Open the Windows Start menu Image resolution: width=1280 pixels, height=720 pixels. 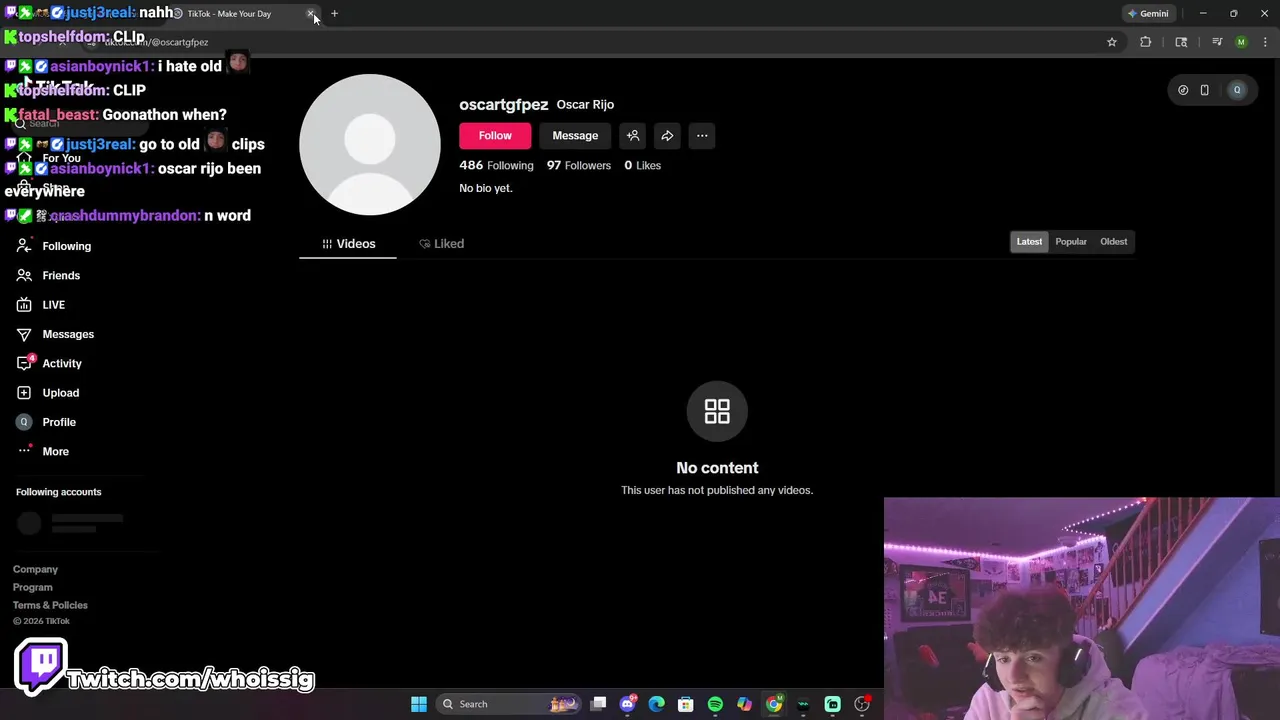[x=419, y=704]
